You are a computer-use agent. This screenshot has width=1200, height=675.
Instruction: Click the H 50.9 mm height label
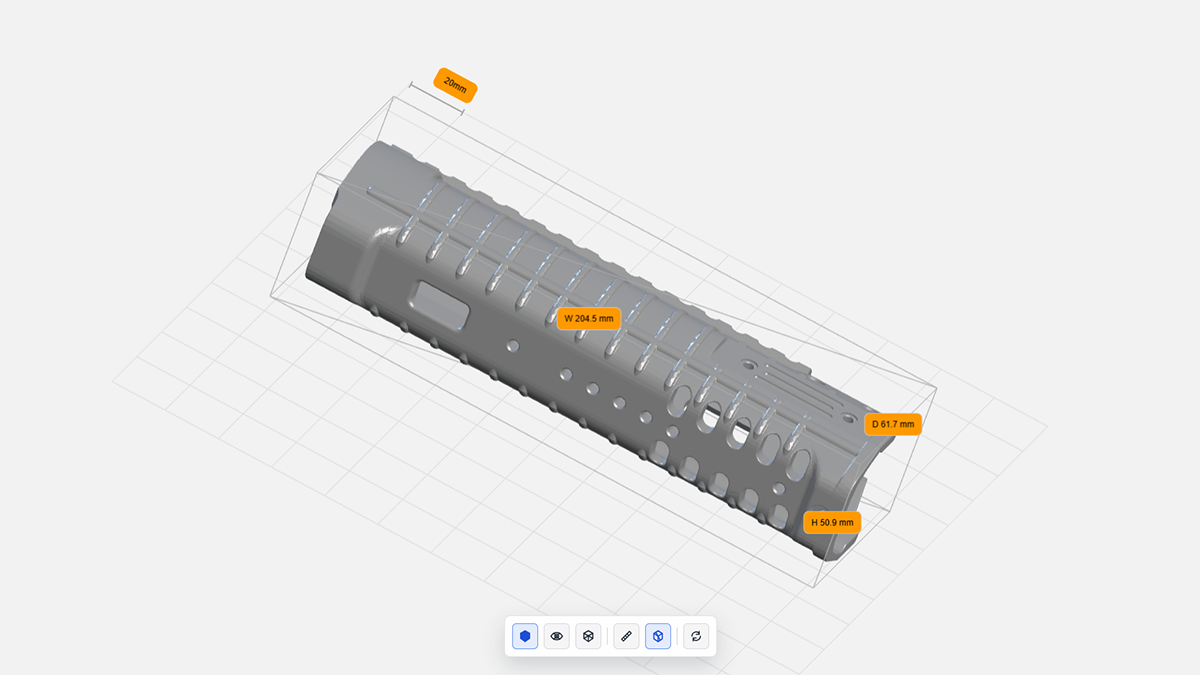tap(832, 522)
